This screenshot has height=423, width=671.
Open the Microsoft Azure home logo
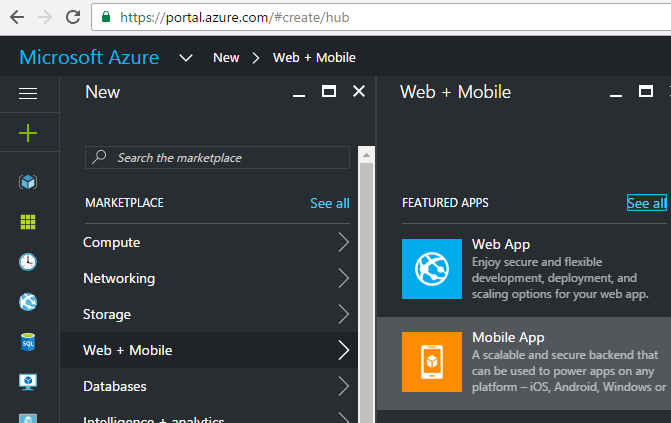tap(89, 57)
